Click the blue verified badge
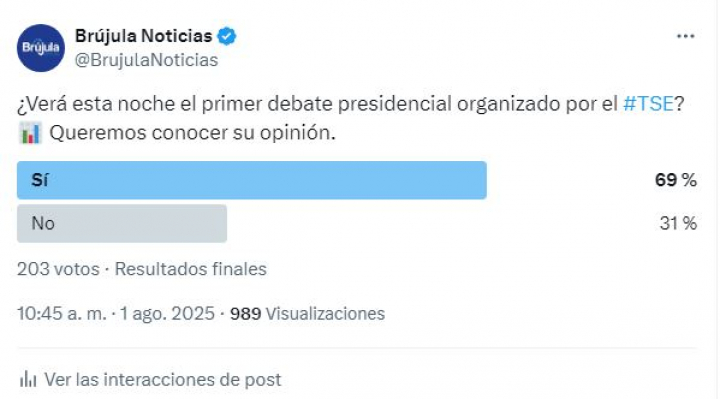The width and height of the screenshot is (720, 399). pyautogui.click(x=226, y=36)
